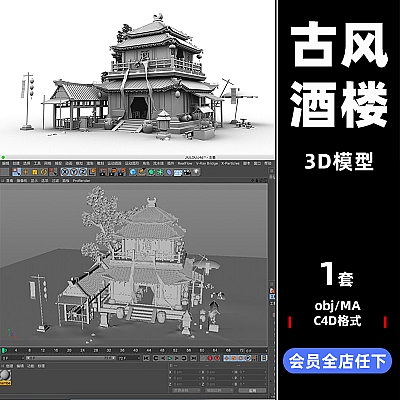400x400 pixels.
Task: Toggle the second red autokey button
Action: coord(217,358)
